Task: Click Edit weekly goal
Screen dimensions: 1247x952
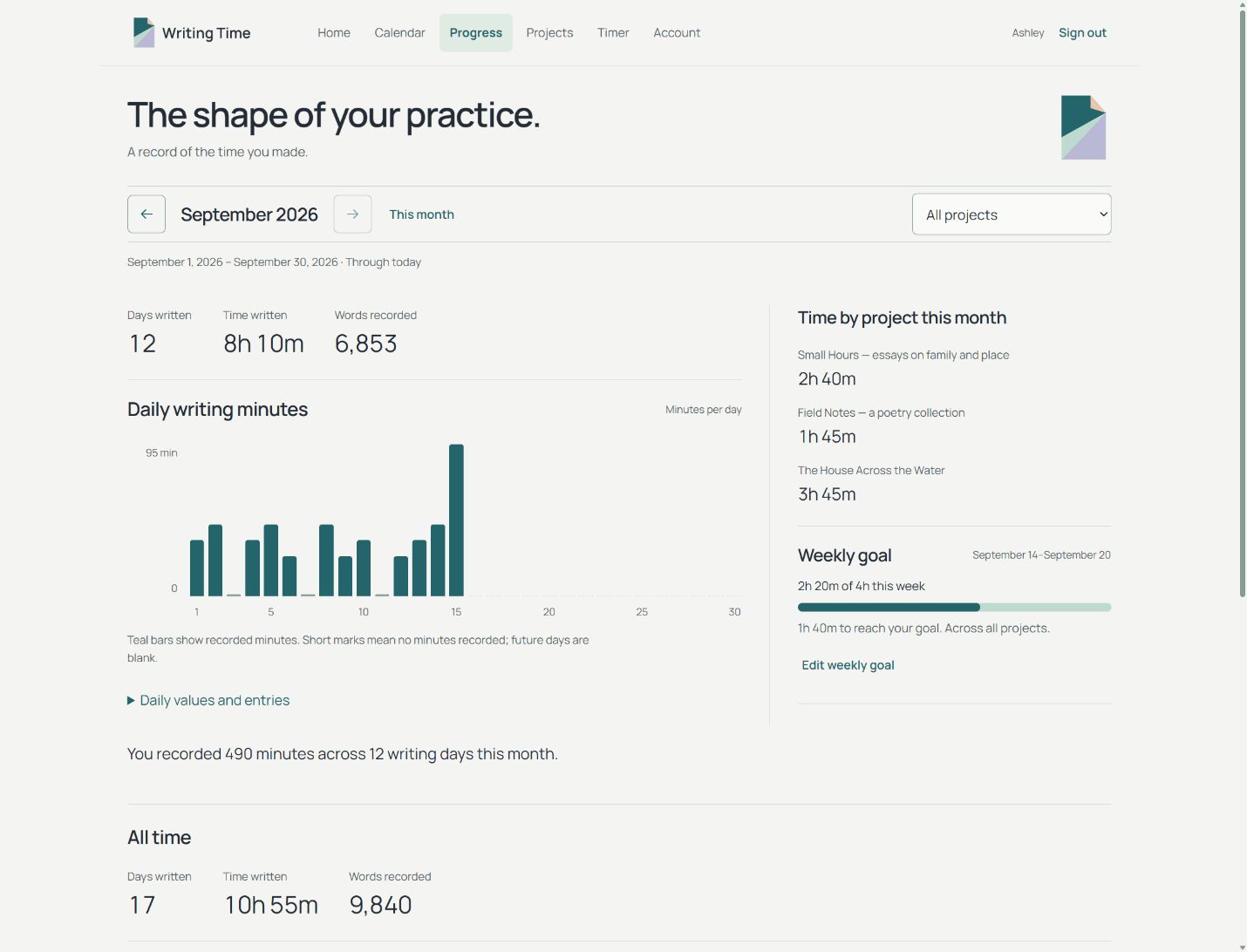Action: pyautogui.click(x=848, y=665)
